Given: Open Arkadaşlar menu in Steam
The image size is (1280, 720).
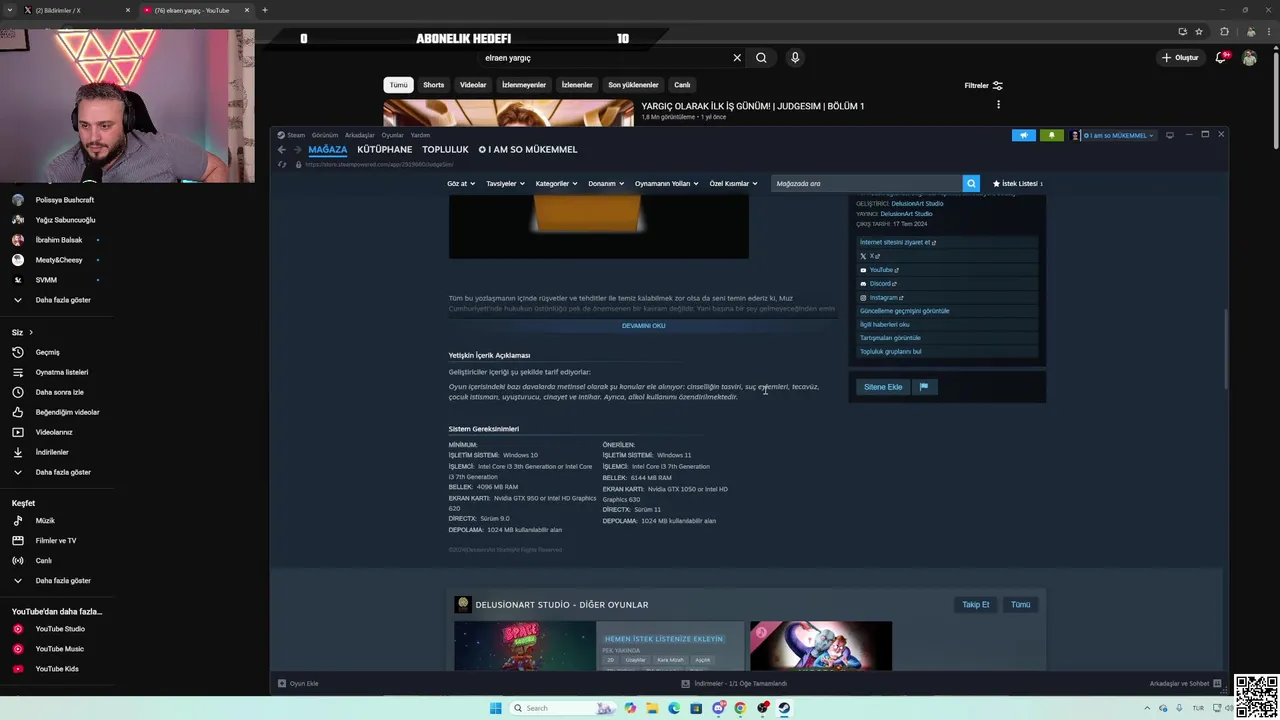Looking at the screenshot, I should [x=360, y=135].
